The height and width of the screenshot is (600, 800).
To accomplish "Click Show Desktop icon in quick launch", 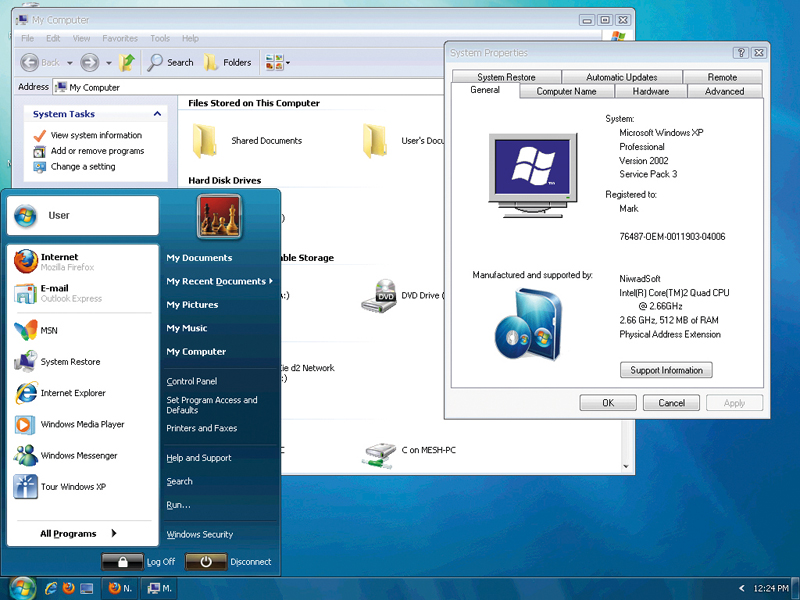I will 86,588.
